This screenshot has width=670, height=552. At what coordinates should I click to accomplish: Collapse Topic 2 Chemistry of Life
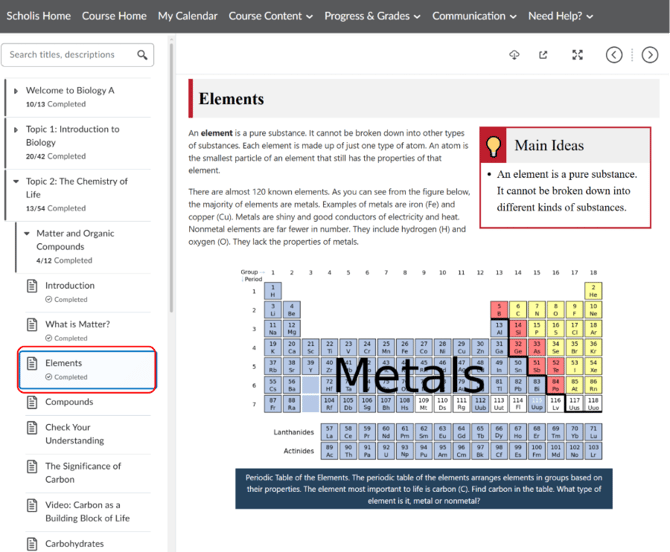tap(16, 182)
